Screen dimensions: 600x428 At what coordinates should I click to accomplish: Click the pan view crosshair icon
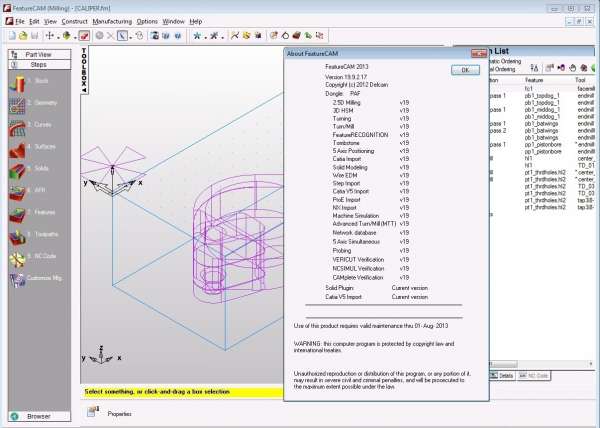tap(49, 36)
